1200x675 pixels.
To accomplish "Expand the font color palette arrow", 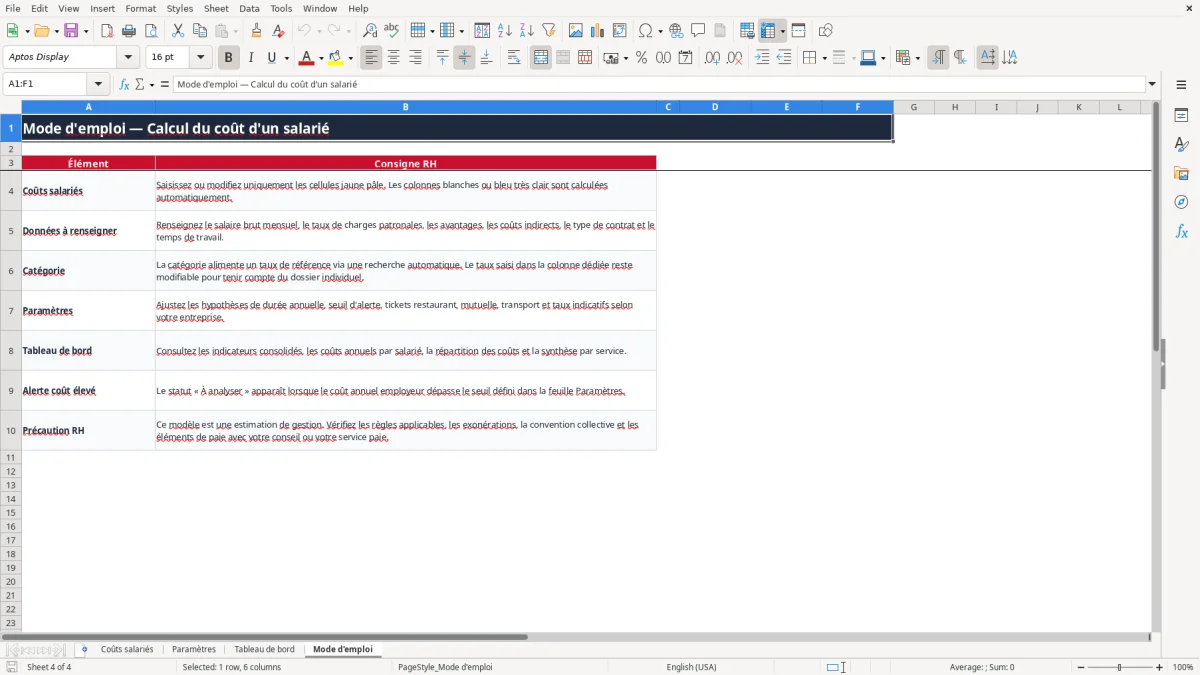I will click(x=321, y=58).
